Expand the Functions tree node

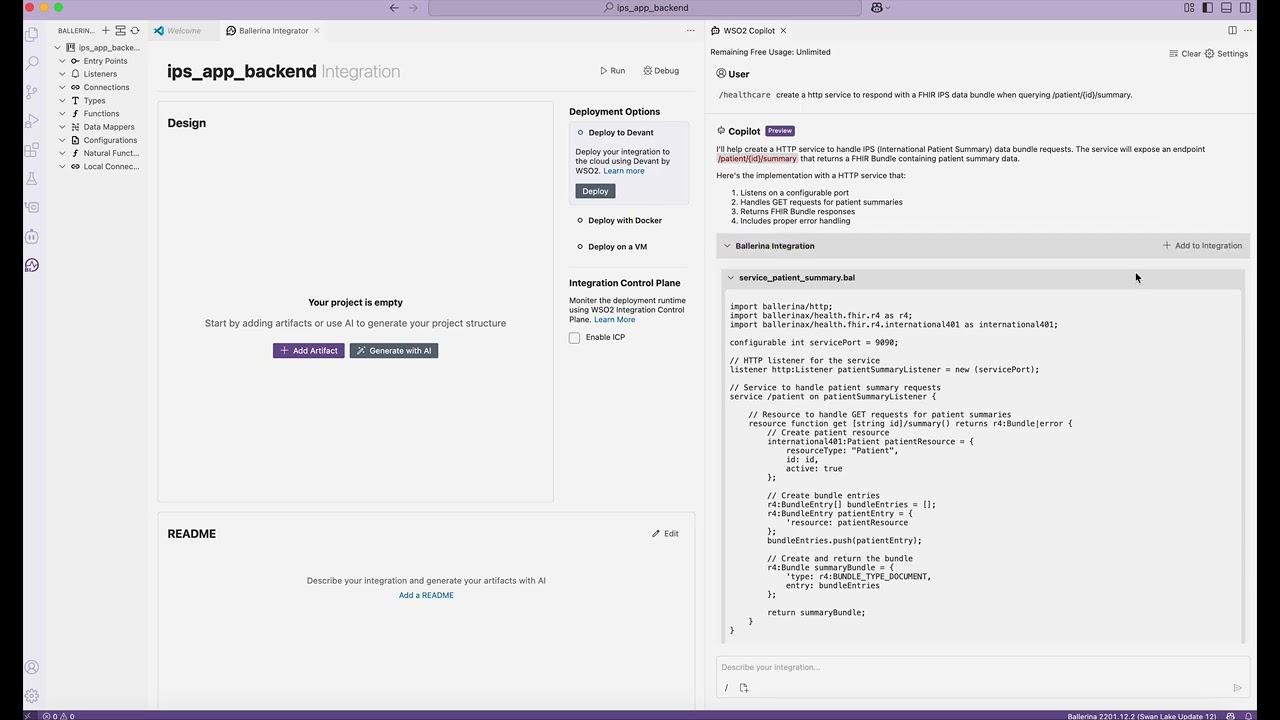63,114
